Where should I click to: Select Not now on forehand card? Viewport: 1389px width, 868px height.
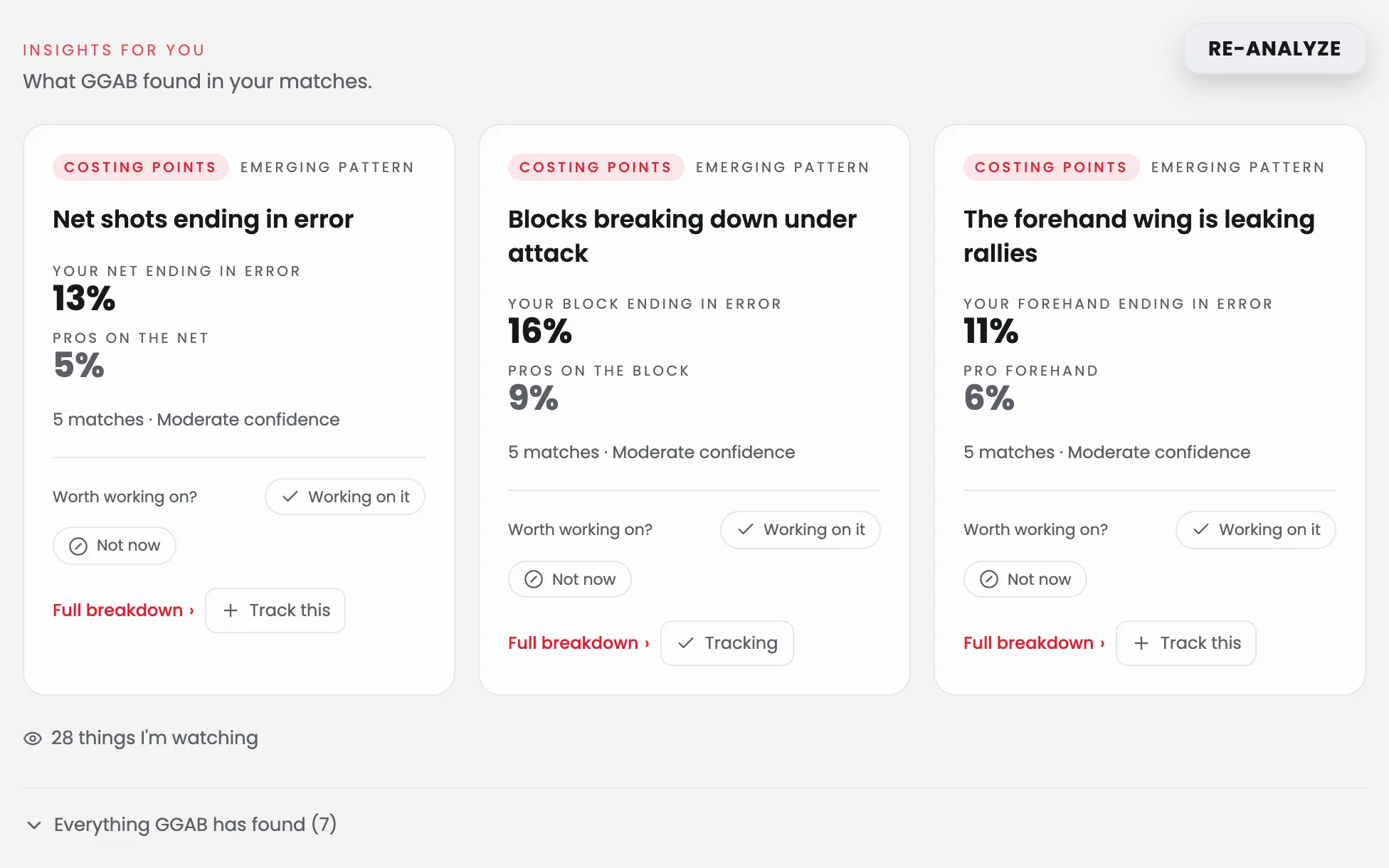tap(1025, 579)
